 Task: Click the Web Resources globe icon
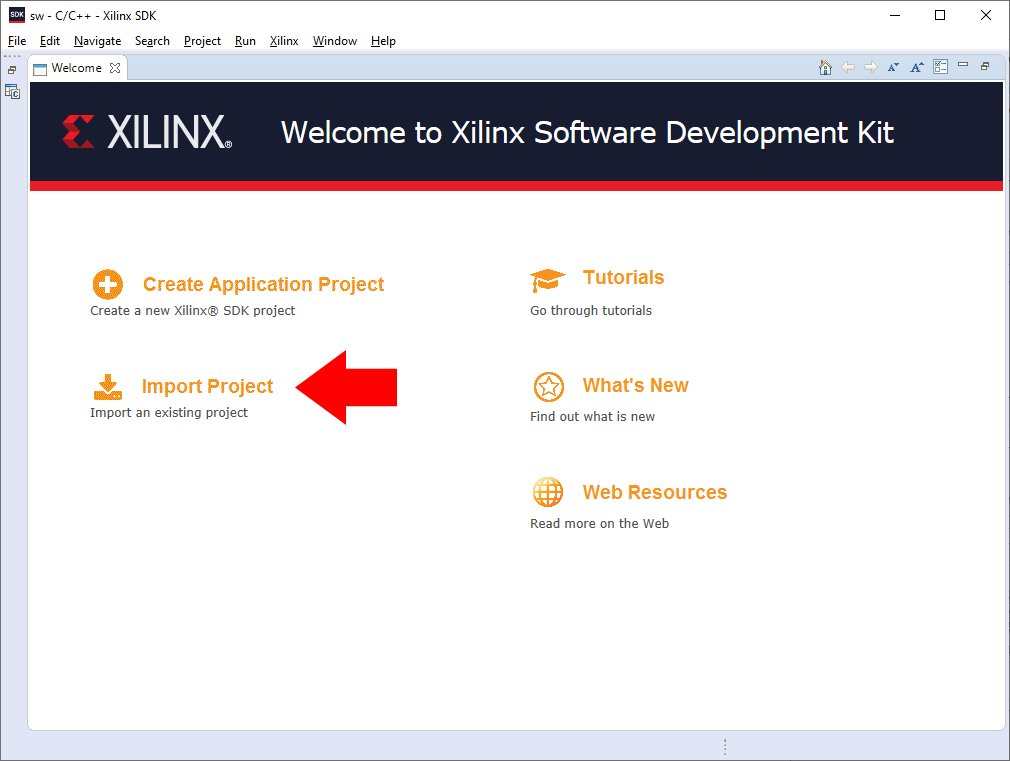pos(548,492)
